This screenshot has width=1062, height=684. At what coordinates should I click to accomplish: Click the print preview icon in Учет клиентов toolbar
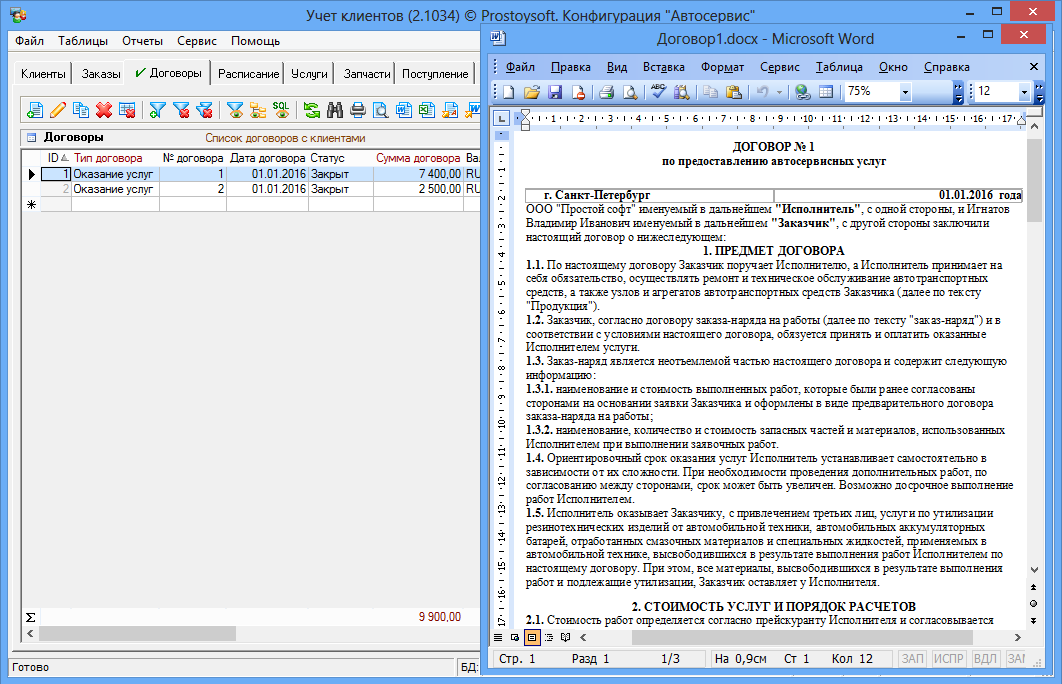click(x=381, y=110)
